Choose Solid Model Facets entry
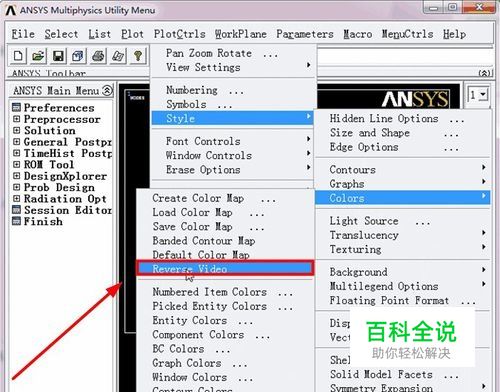The width and height of the screenshot is (500, 392). (x=403, y=374)
